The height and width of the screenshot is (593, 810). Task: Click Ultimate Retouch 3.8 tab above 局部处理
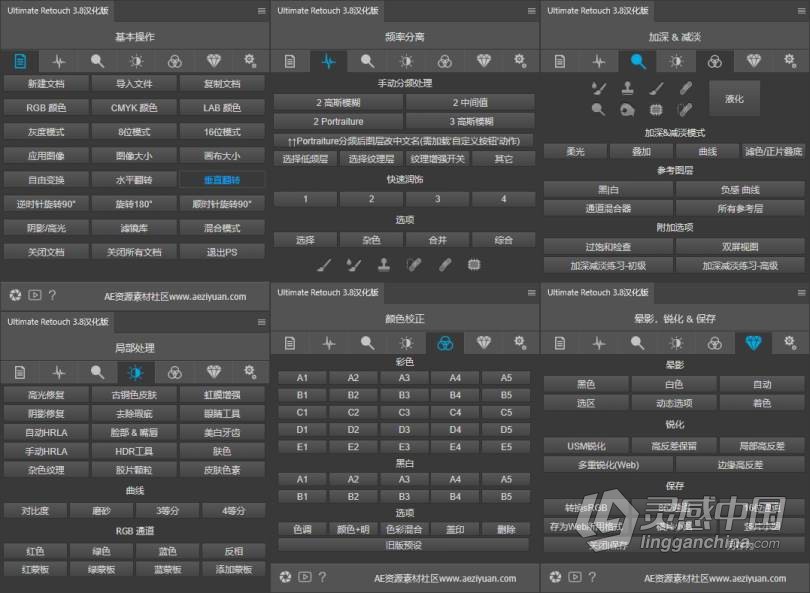(58, 322)
